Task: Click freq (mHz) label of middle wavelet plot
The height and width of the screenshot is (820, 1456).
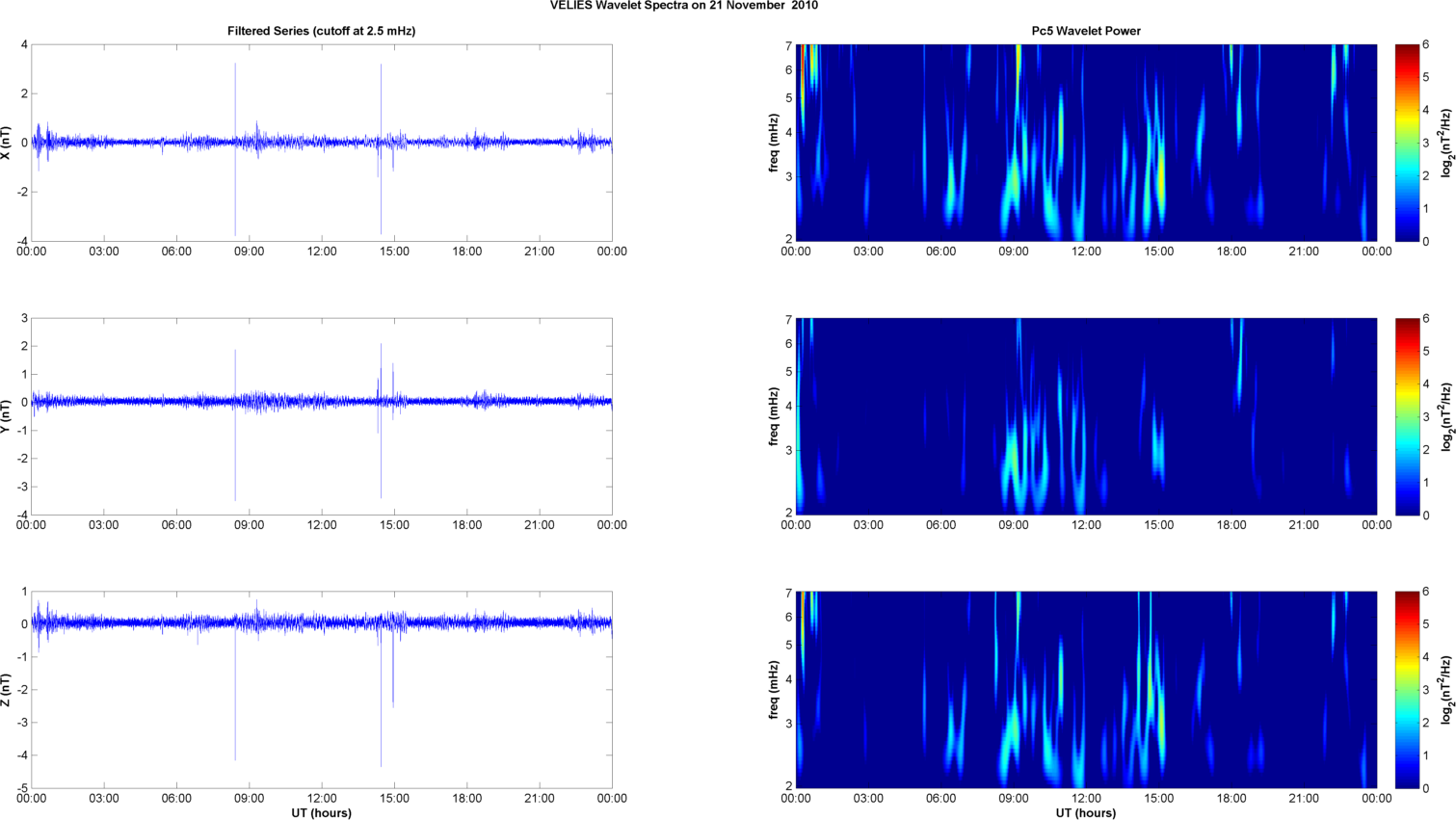Action: [x=774, y=416]
